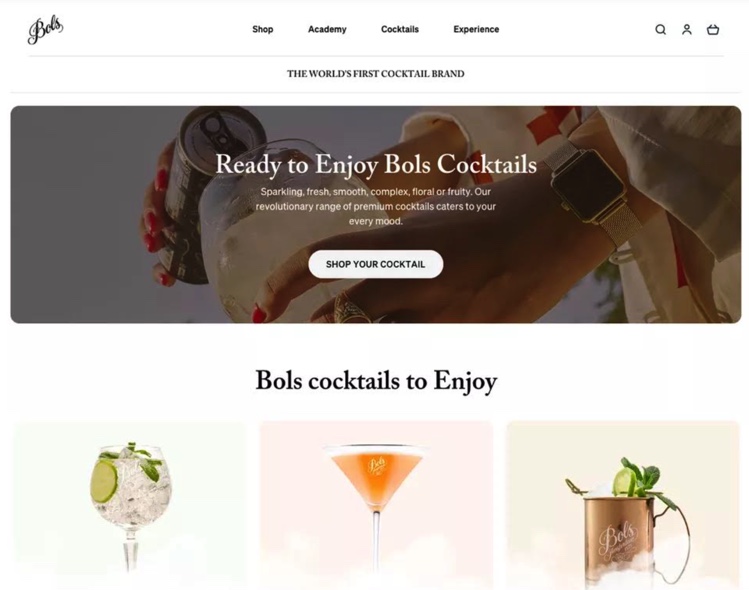Click the 'Bols cocktails to Enjoy' heading
Image resolution: width=749 pixels, height=590 pixels.
[376, 381]
